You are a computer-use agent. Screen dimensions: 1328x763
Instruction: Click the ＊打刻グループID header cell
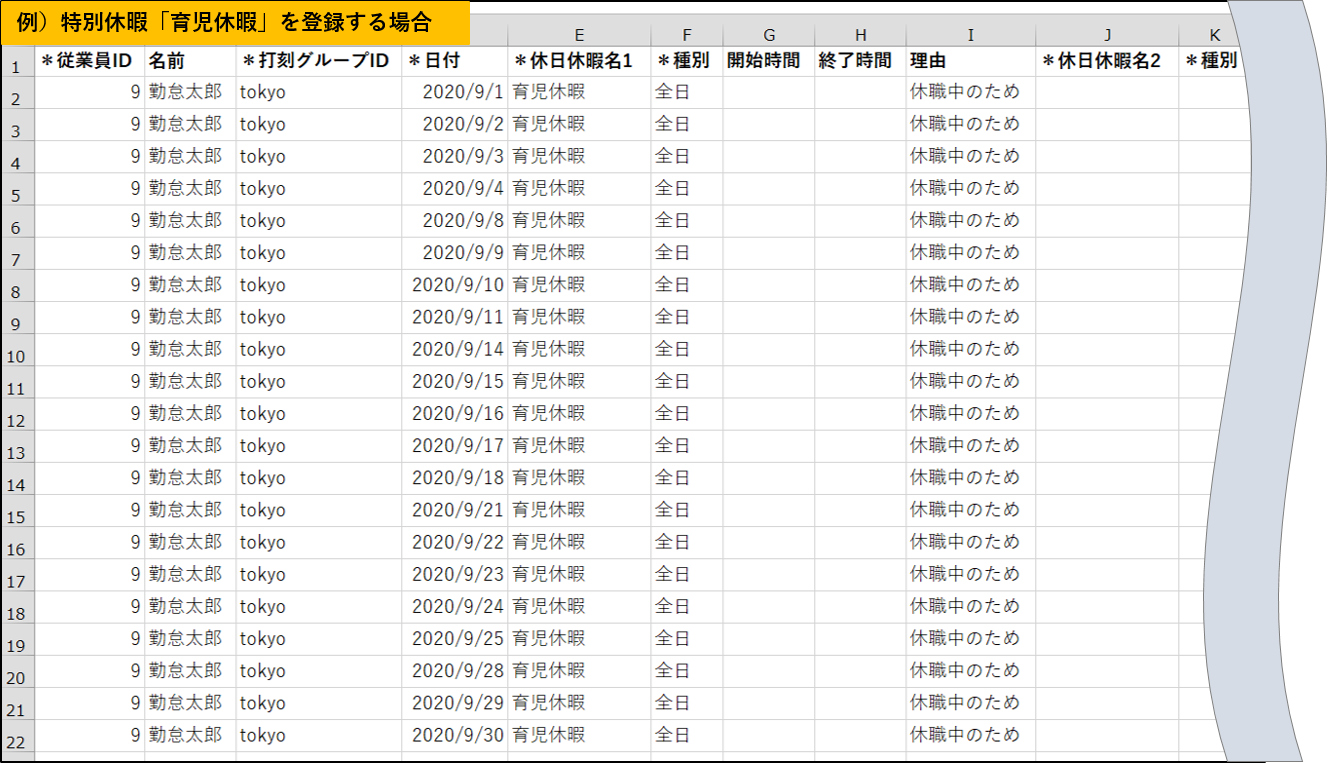318,61
